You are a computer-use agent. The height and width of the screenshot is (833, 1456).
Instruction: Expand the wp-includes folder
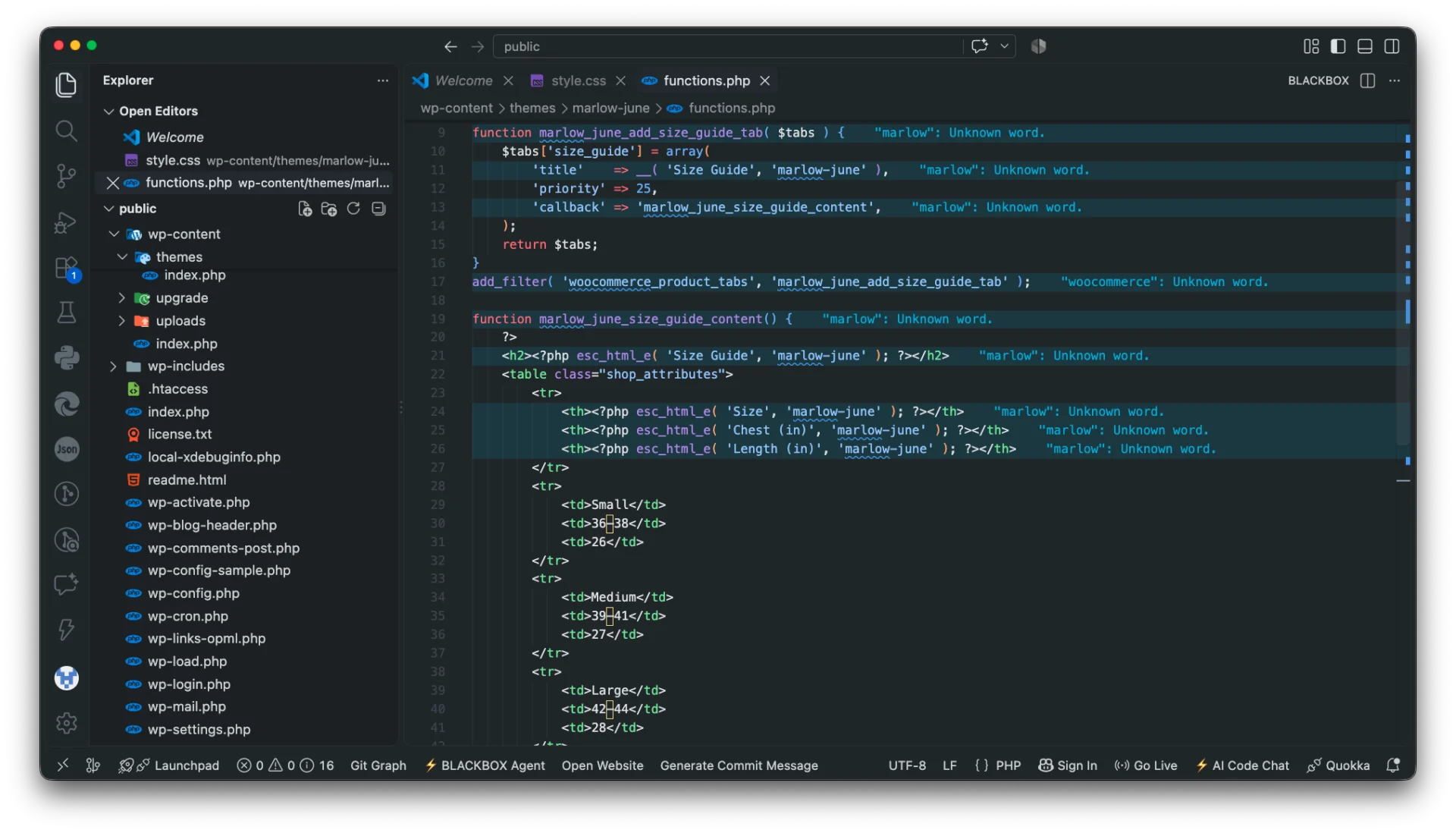coord(114,366)
